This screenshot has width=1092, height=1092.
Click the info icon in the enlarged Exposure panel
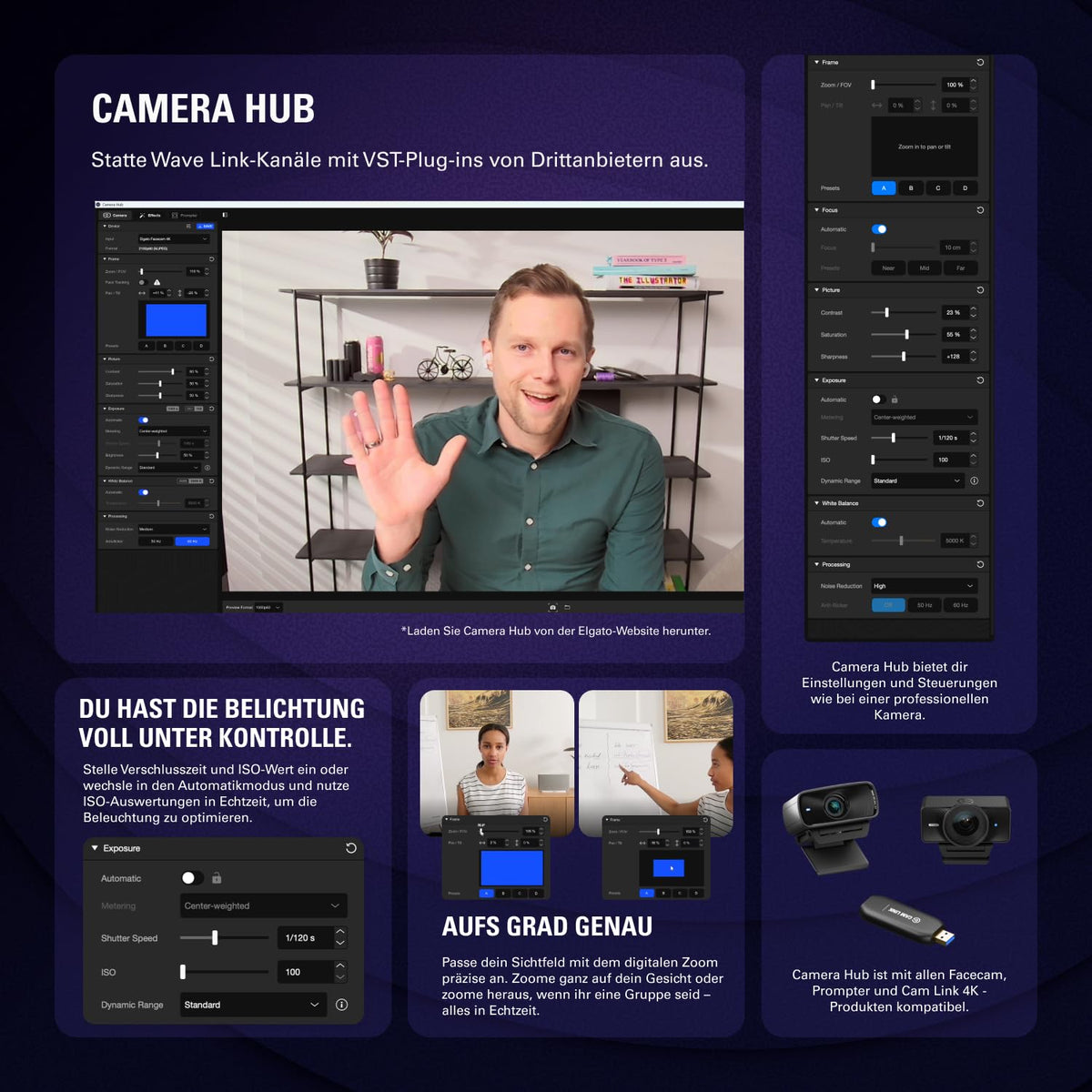point(342,1005)
